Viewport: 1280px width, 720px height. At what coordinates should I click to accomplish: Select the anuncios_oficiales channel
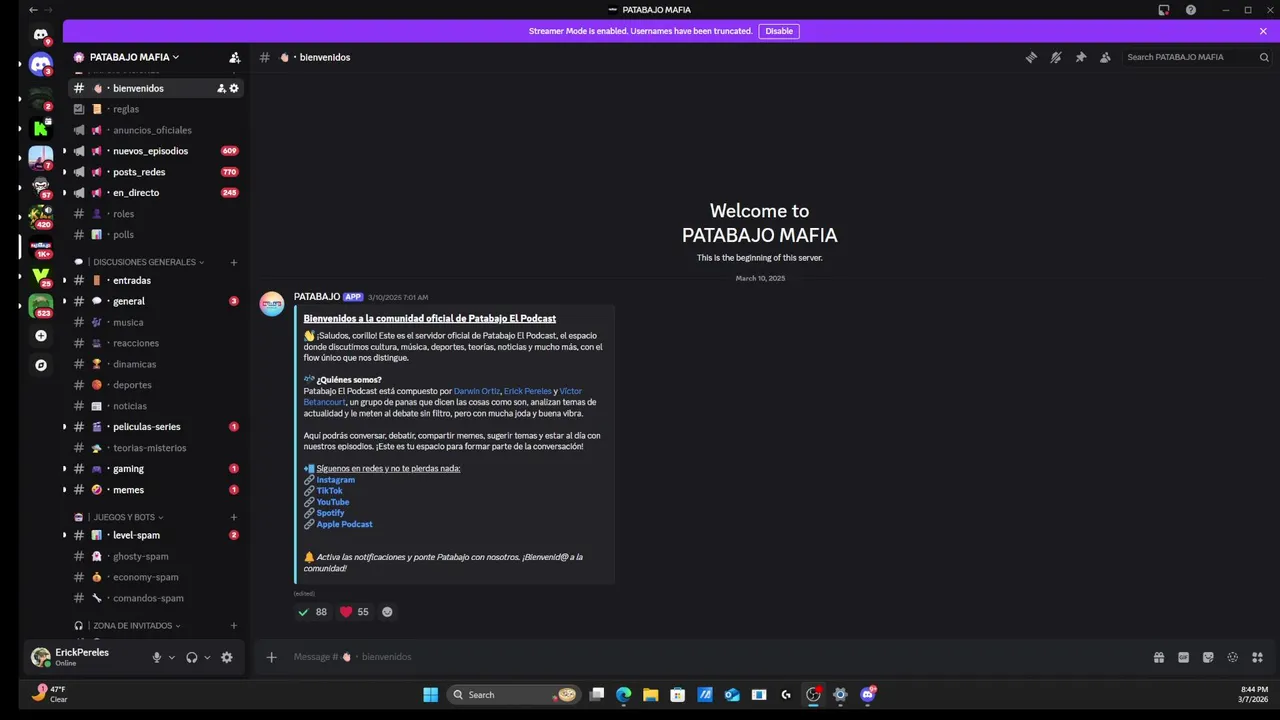tap(155, 130)
